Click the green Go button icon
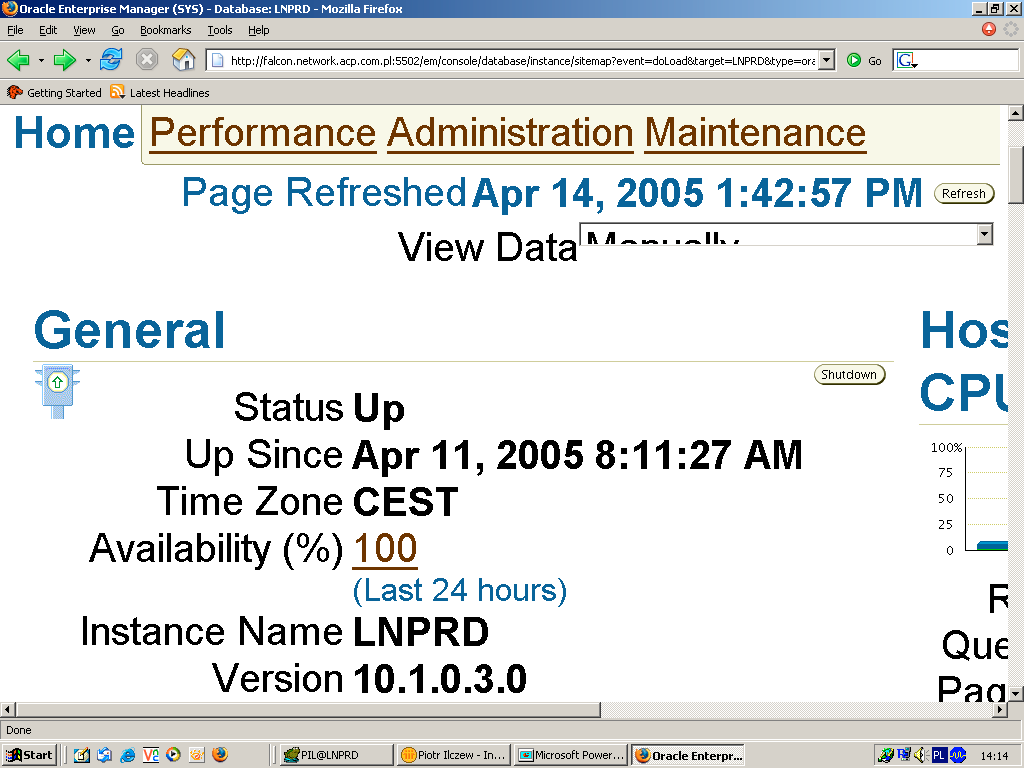This screenshot has width=1024, height=768. coord(854,61)
